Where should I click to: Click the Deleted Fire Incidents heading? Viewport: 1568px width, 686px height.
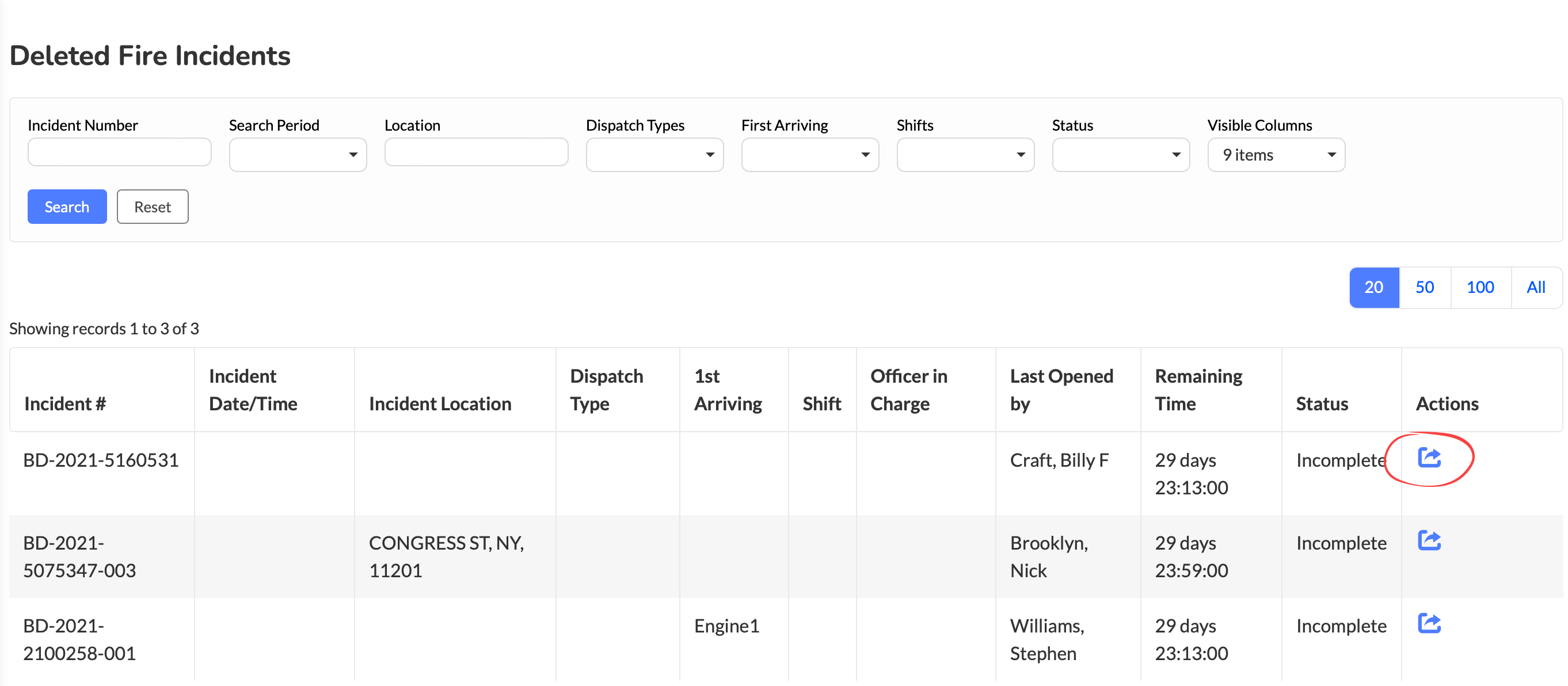[150, 55]
